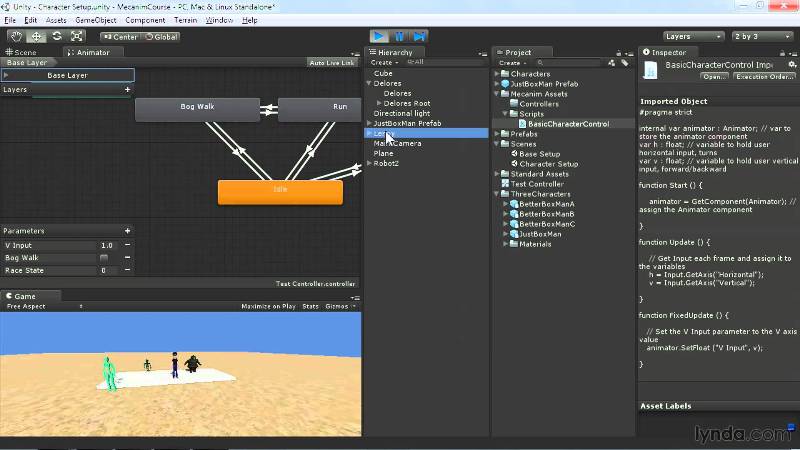Expand the Delores Root item

tap(379, 103)
